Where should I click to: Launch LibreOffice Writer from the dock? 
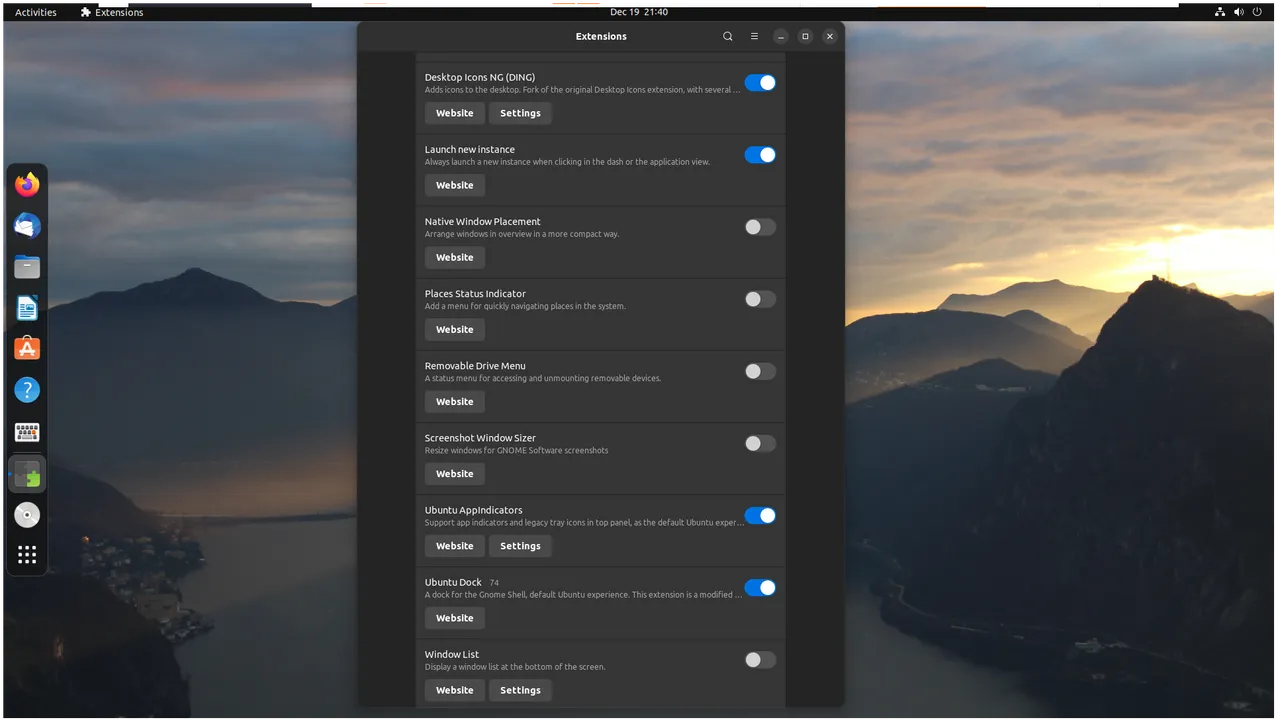[x=27, y=308]
